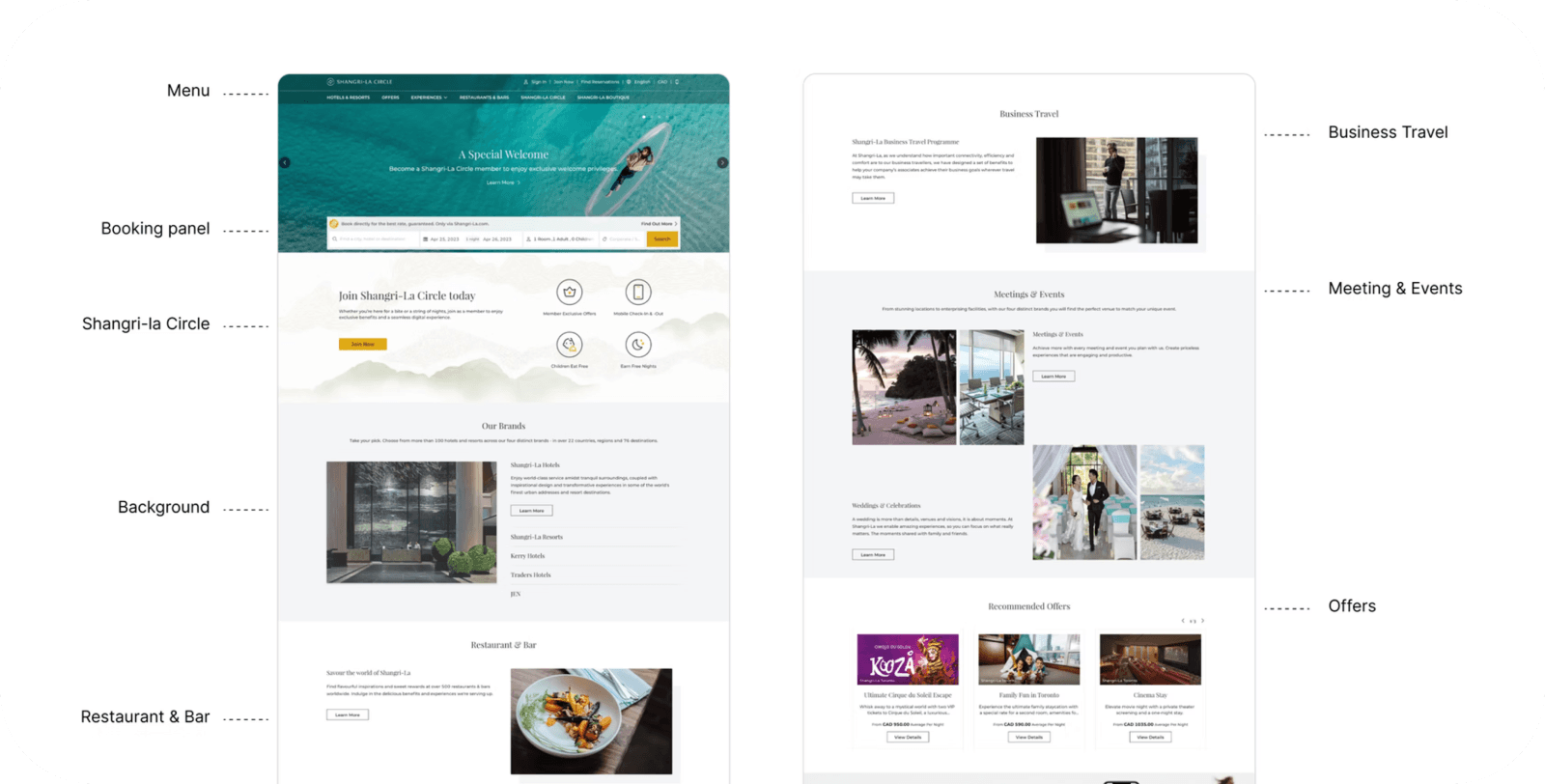This screenshot has width=1545, height=784.
Task: Click the wedding couple photo
Action: click(1084, 503)
